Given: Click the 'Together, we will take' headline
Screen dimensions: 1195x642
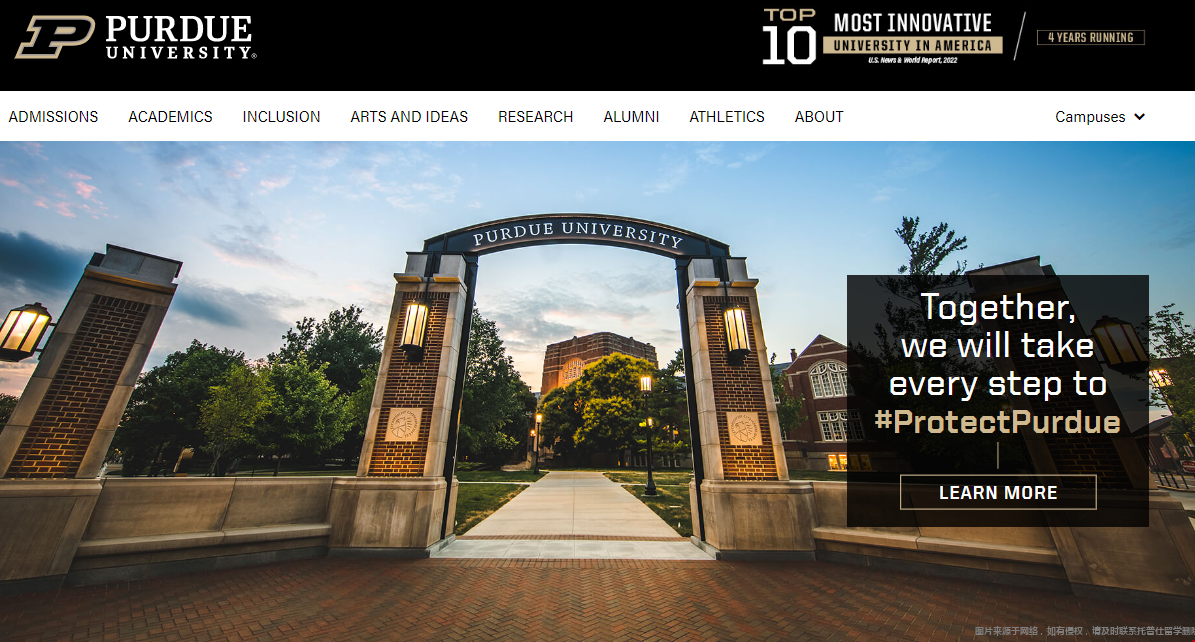Looking at the screenshot, I should coord(998,326).
